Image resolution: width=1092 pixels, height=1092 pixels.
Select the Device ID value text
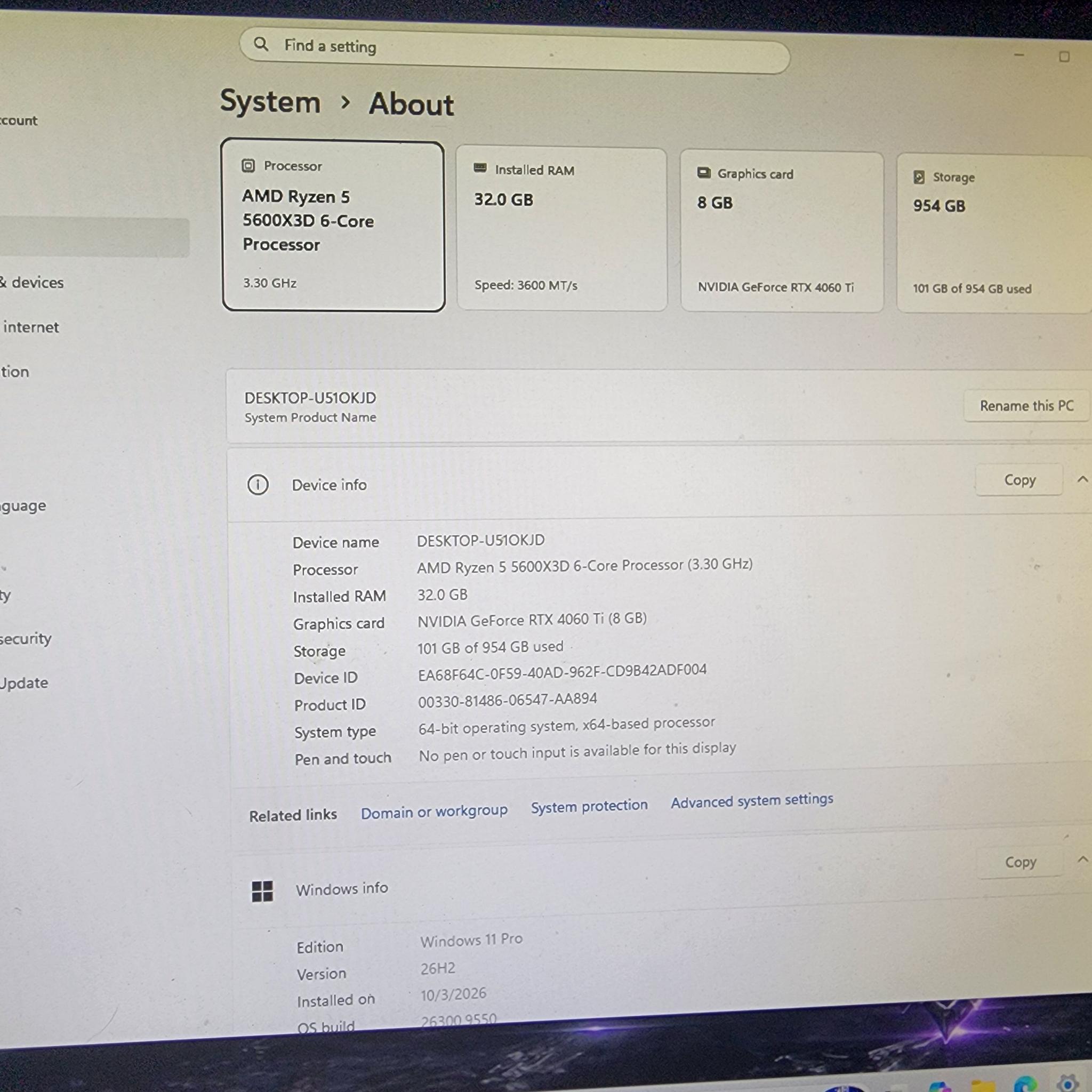[563, 672]
